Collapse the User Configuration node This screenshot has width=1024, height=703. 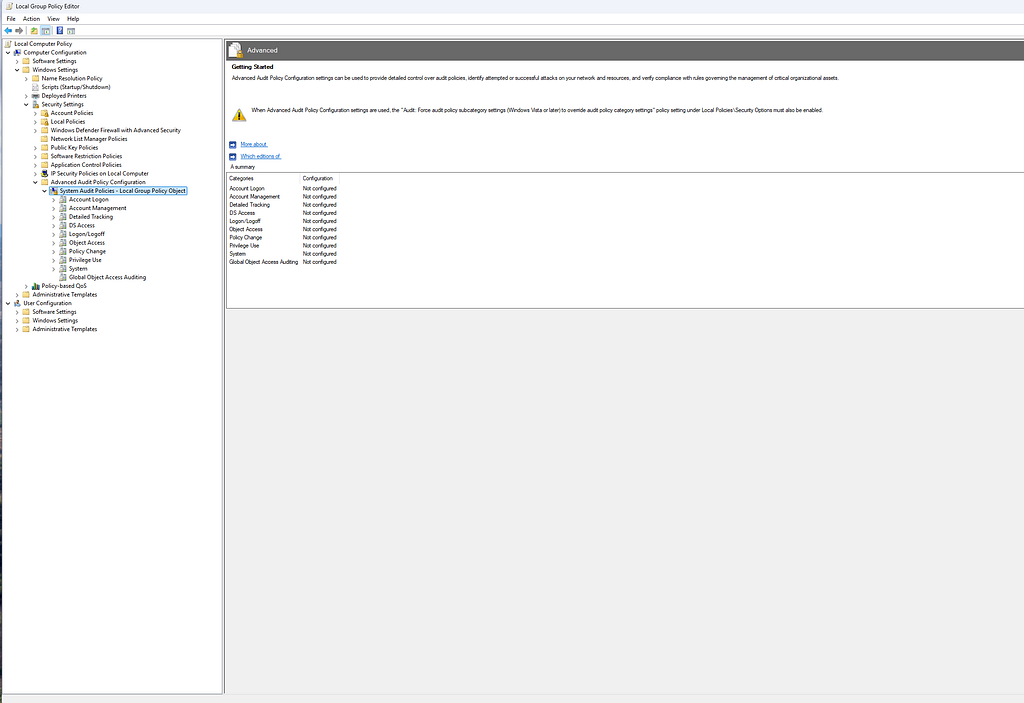(x=8, y=303)
